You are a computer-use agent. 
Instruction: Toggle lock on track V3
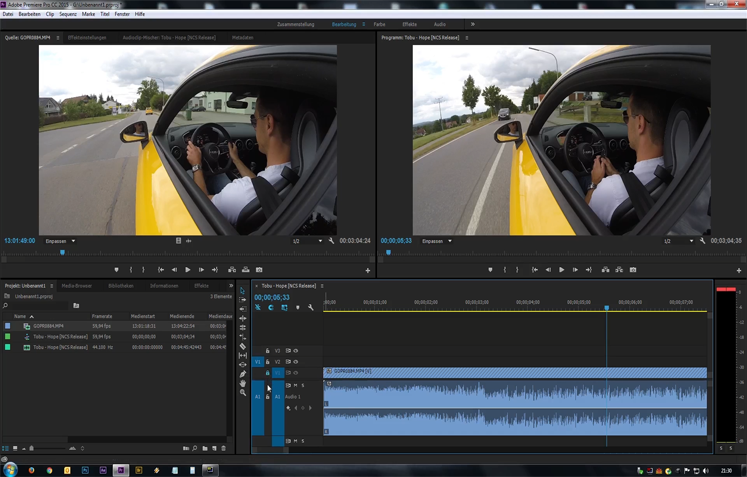point(267,351)
